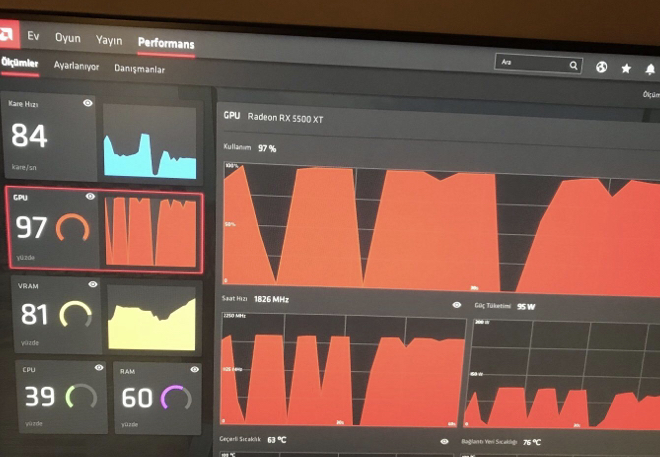Switch to the Ayarlanıyor sub-tab
This screenshot has height=457, width=660.
76,66
